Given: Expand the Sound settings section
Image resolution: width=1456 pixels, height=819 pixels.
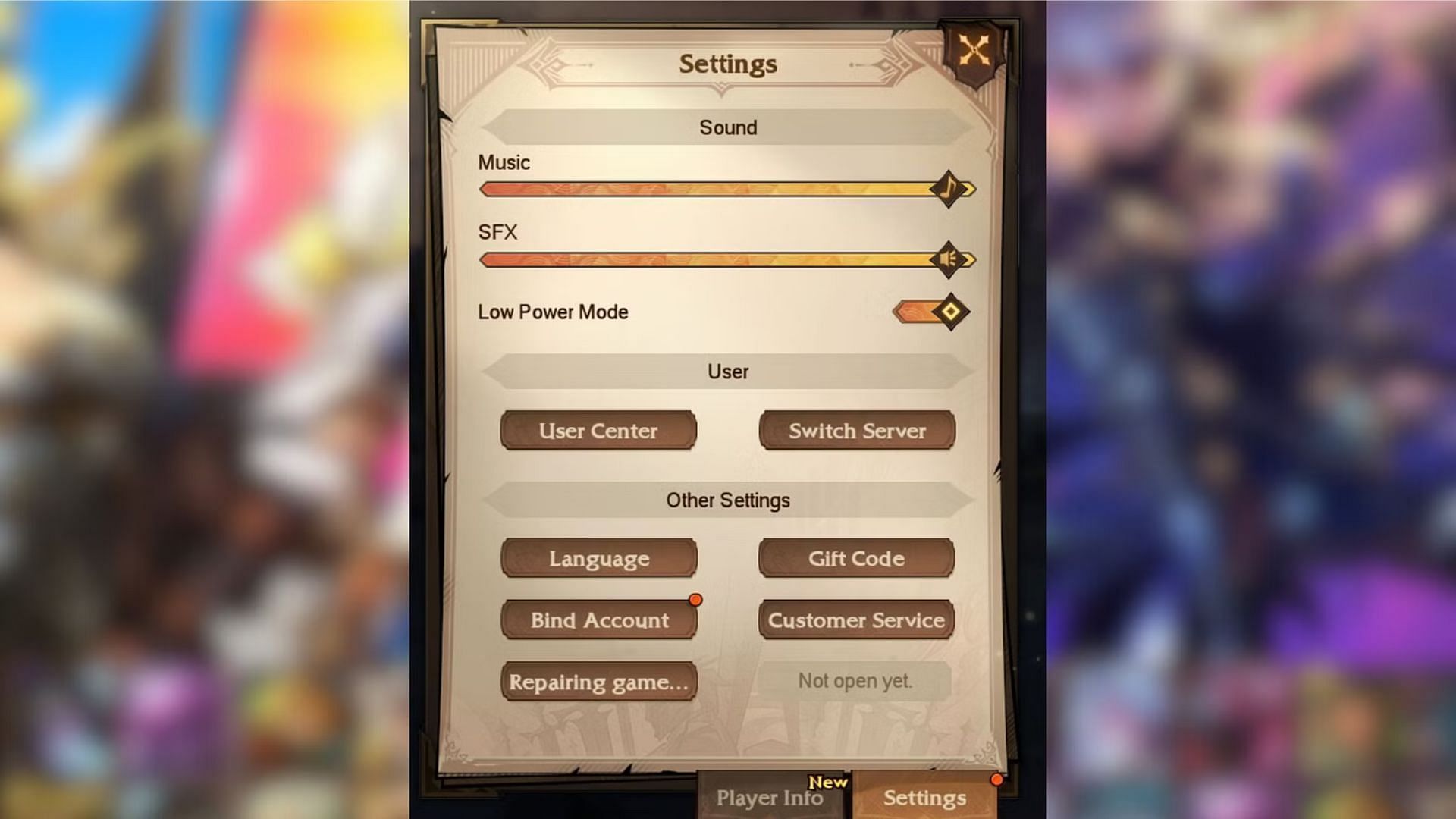Looking at the screenshot, I should coord(727,127).
